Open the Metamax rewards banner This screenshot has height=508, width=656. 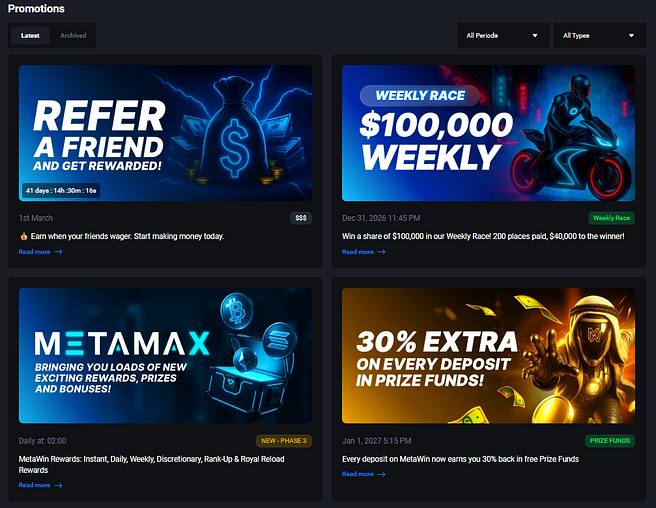pos(165,355)
